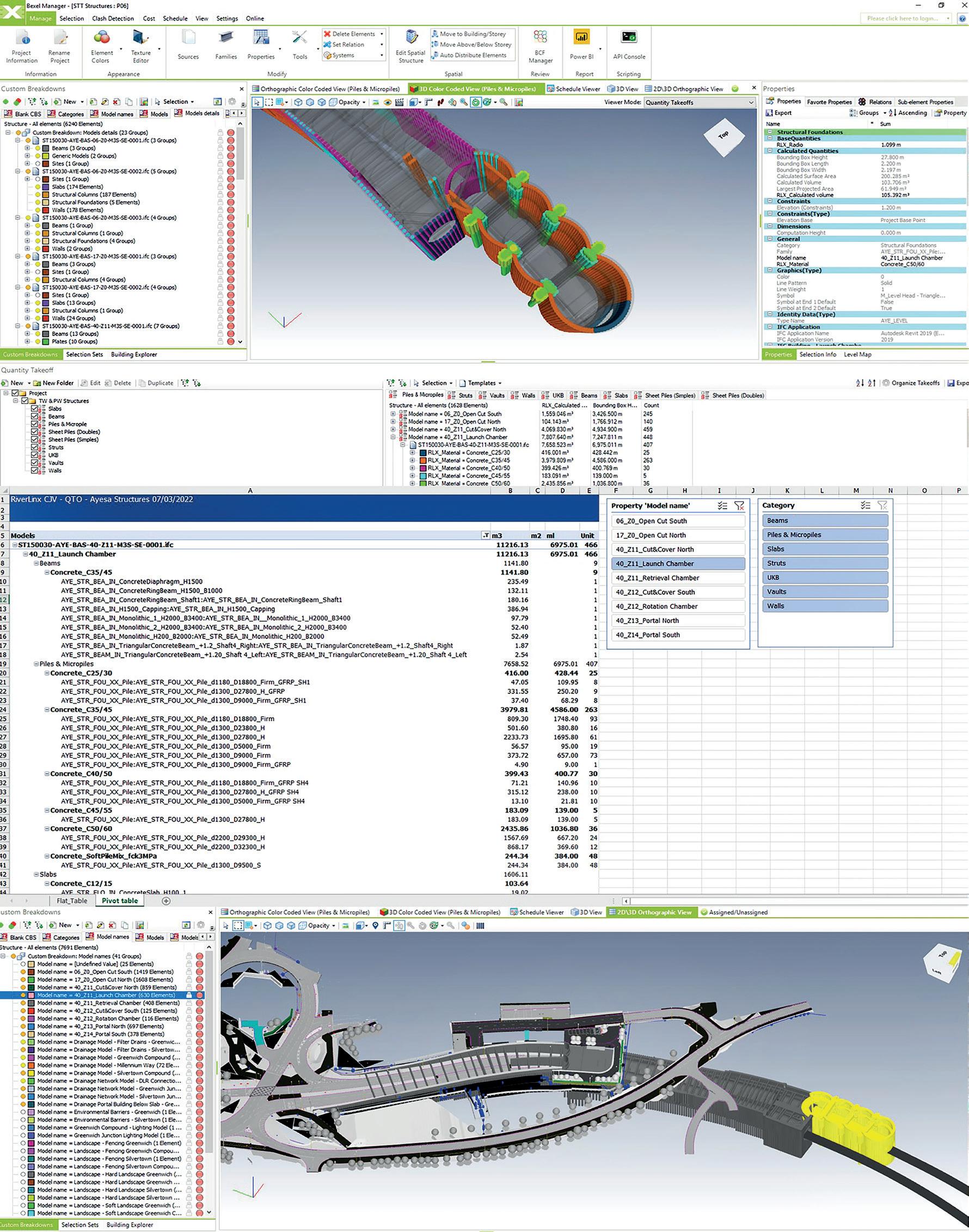Click the clapperboard icon in the viewer toolbar
Screen dimensions: 969x1232
(x=400, y=102)
